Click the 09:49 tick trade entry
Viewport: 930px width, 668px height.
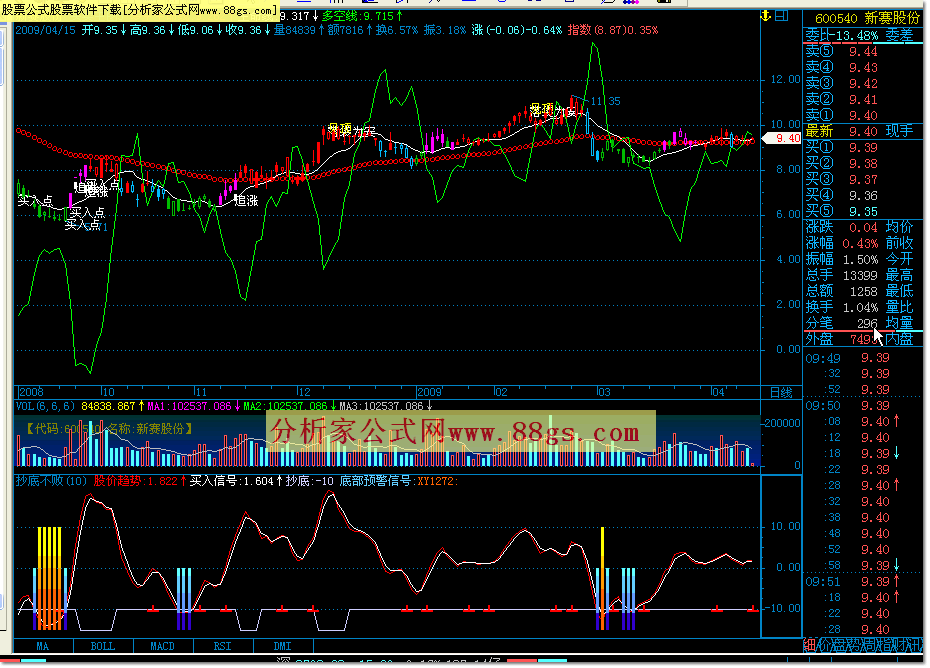point(848,358)
